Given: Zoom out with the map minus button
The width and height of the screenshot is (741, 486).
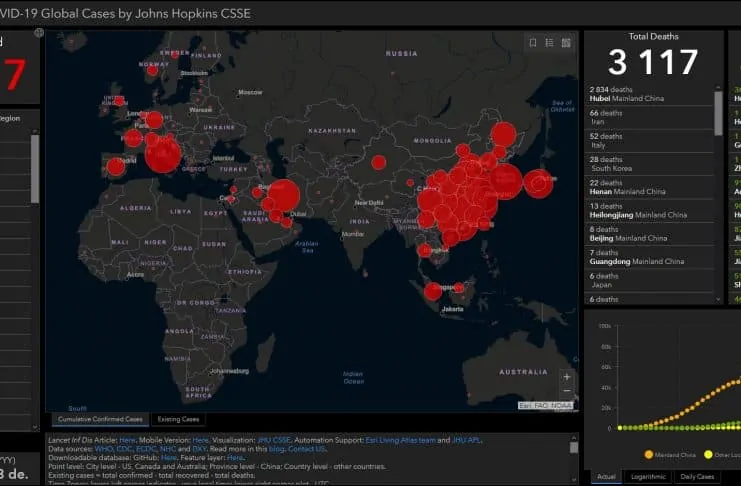Looking at the screenshot, I should click(x=567, y=391).
